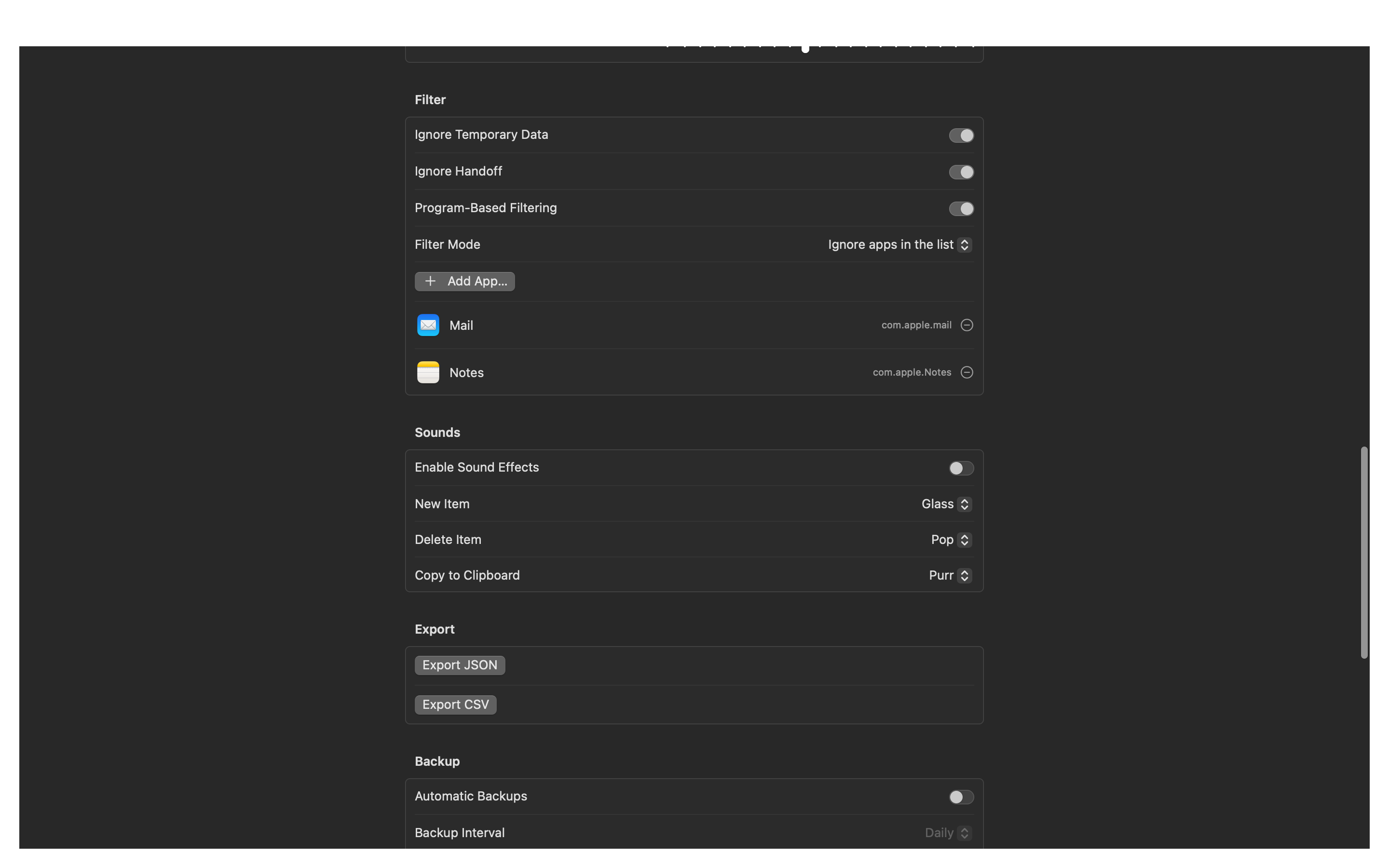
Task: Click the Export section heading
Action: [435, 629]
